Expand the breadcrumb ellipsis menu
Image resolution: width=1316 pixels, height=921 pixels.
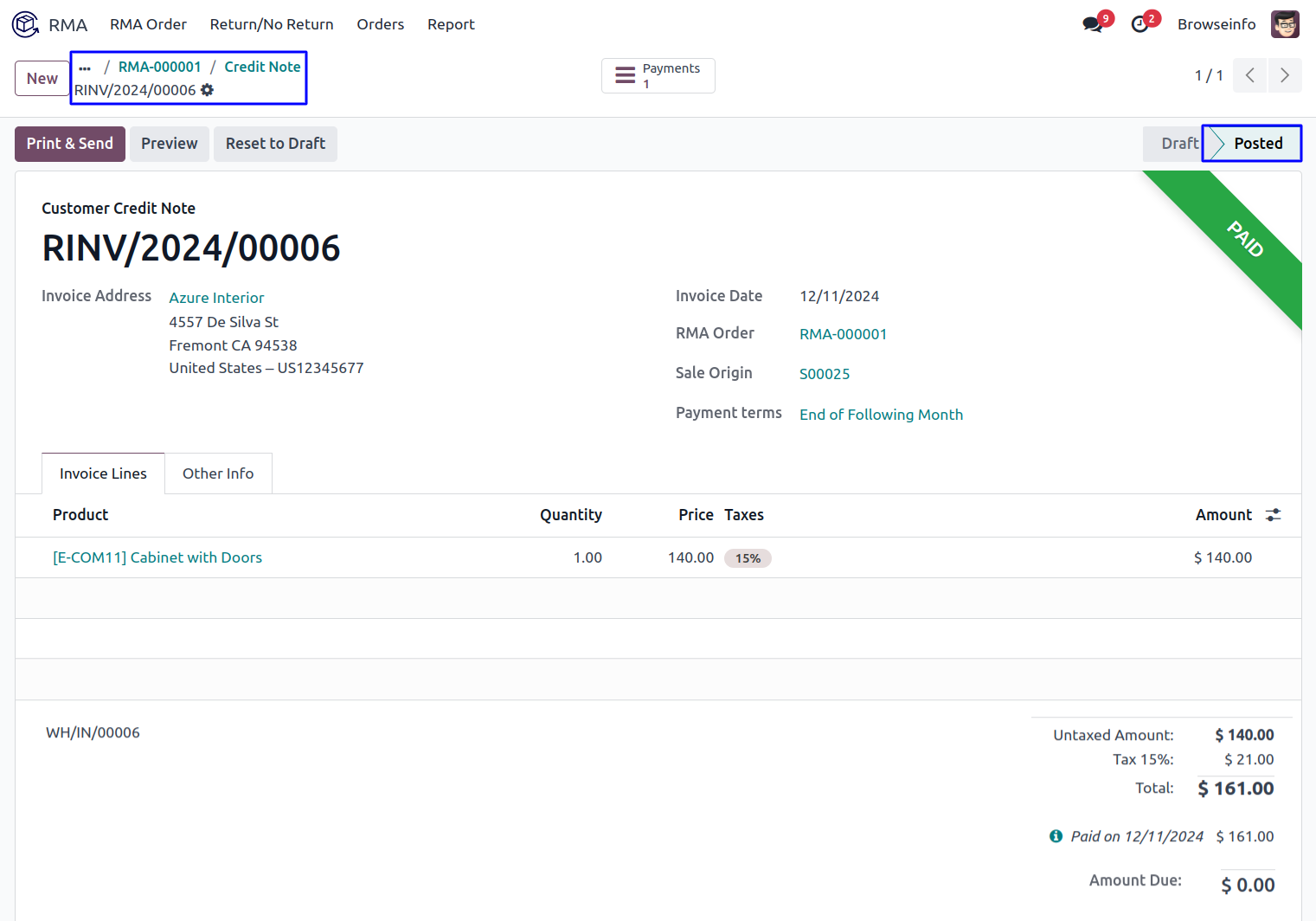(x=85, y=68)
